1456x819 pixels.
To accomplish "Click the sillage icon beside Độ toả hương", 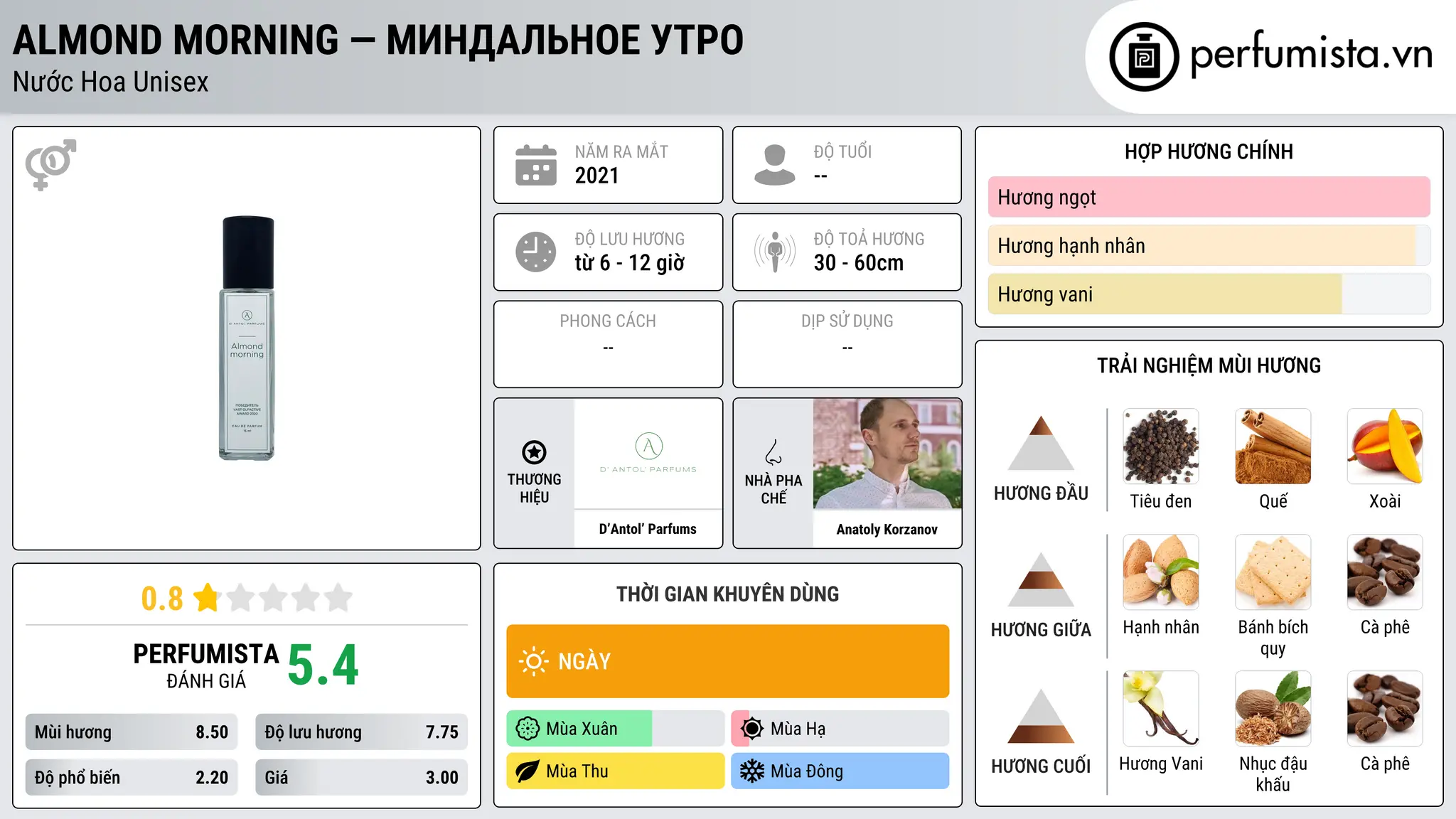I will 774,252.
